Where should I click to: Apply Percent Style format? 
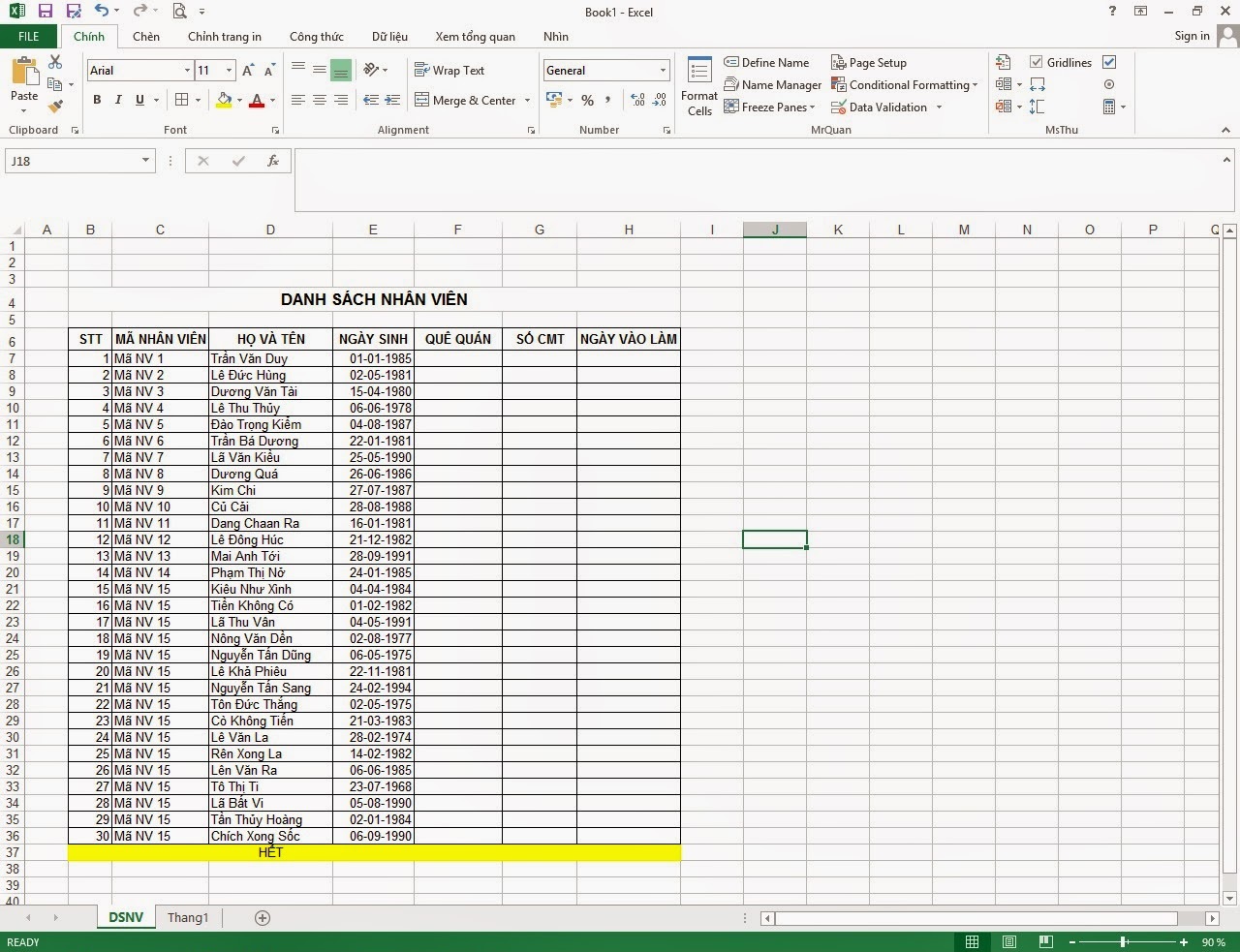coord(587,101)
